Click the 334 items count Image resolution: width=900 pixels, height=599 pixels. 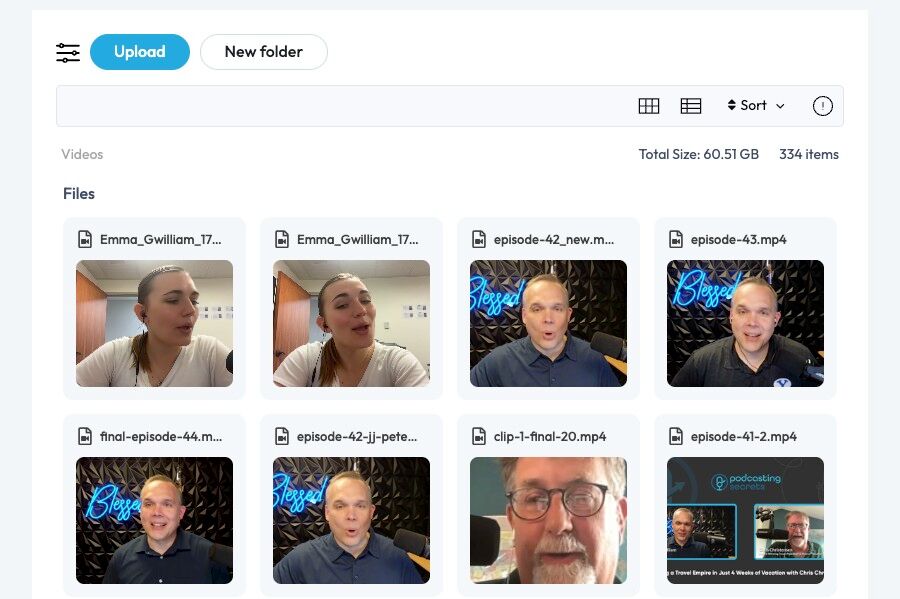pos(809,154)
